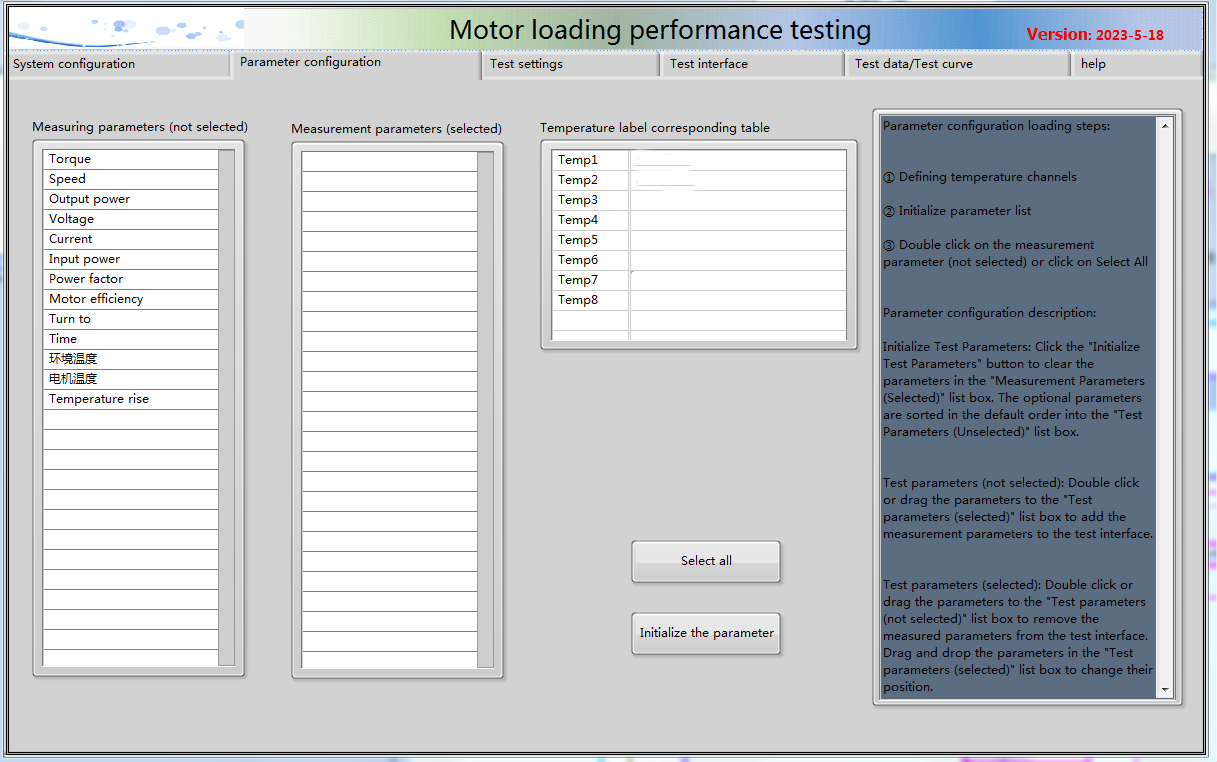Click the help text scroll down arrow
The height and width of the screenshot is (762, 1217).
(x=1164, y=690)
